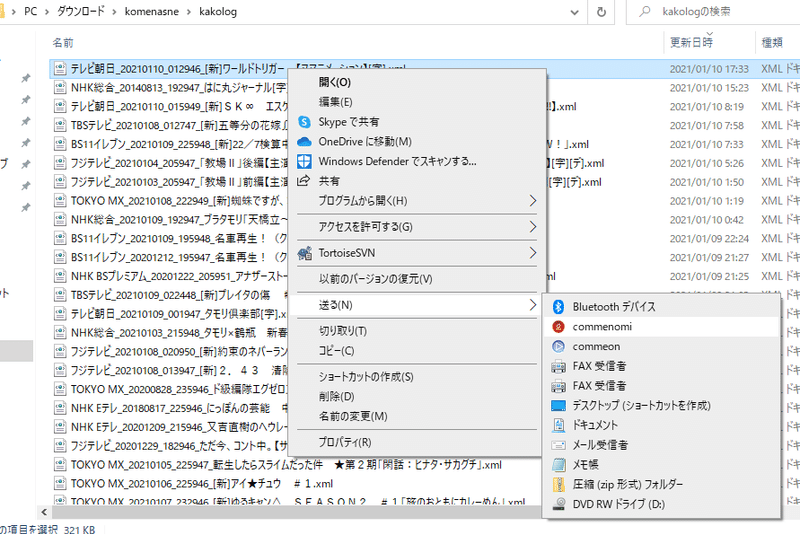This screenshot has height=534, width=800.
Task: Expand プログラムから開く submenu arrow
Action: pos(532,201)
